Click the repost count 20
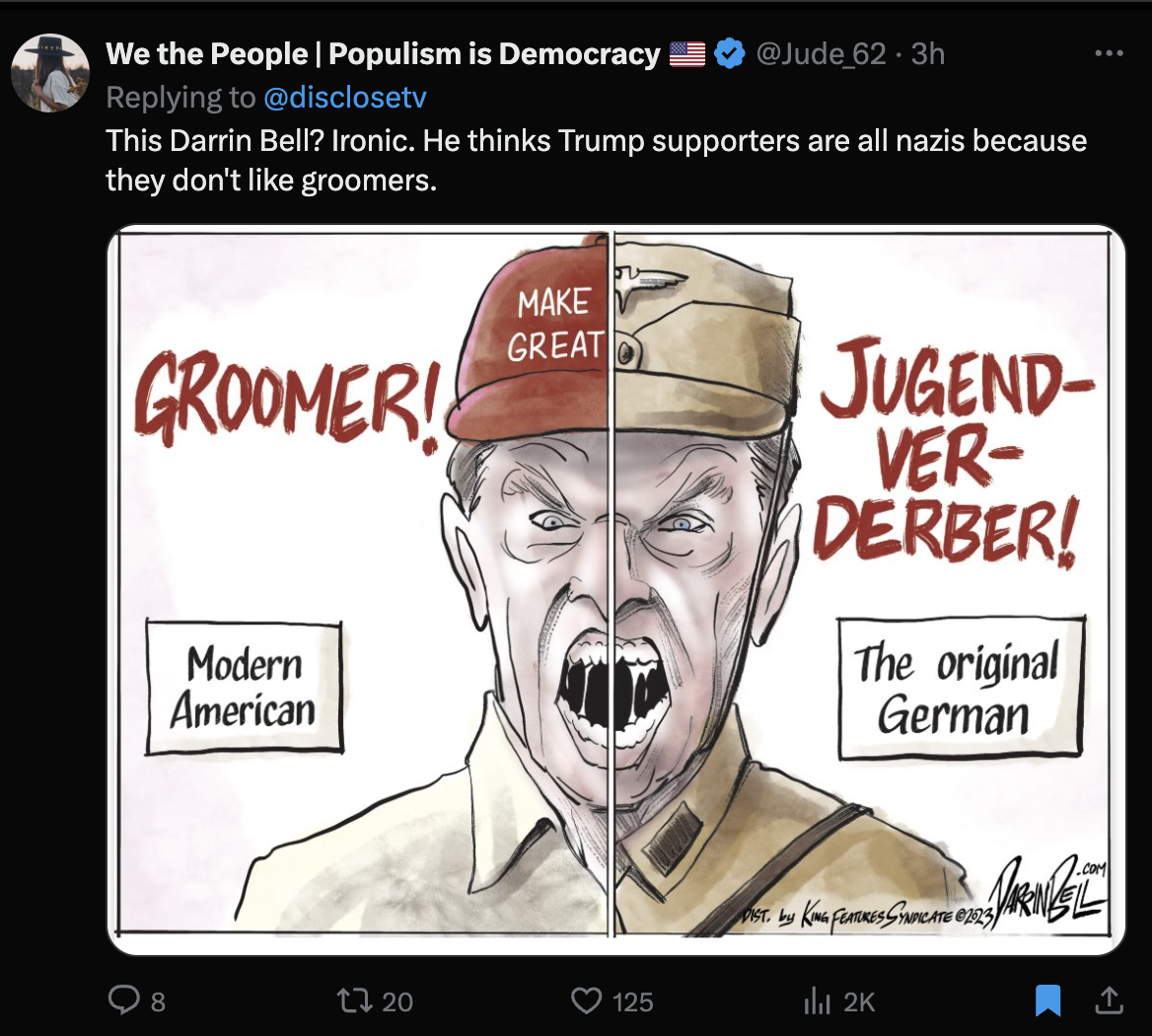Image resolution: width=1152 pixels, height=1036 pixels. click(x=397, y=1001)
